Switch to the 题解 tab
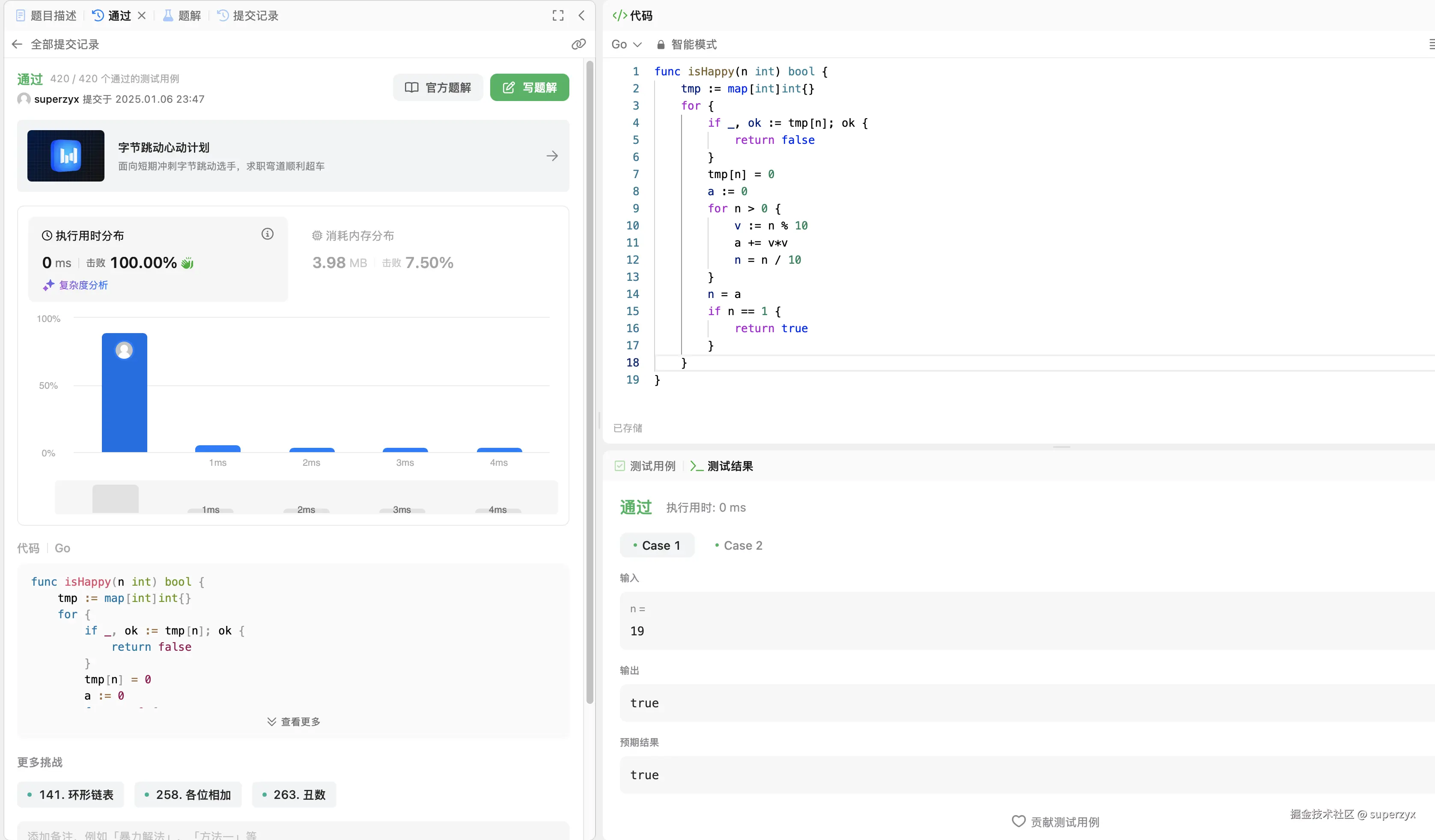This screenshot has width=1435, height=840. tap(182, 15)
